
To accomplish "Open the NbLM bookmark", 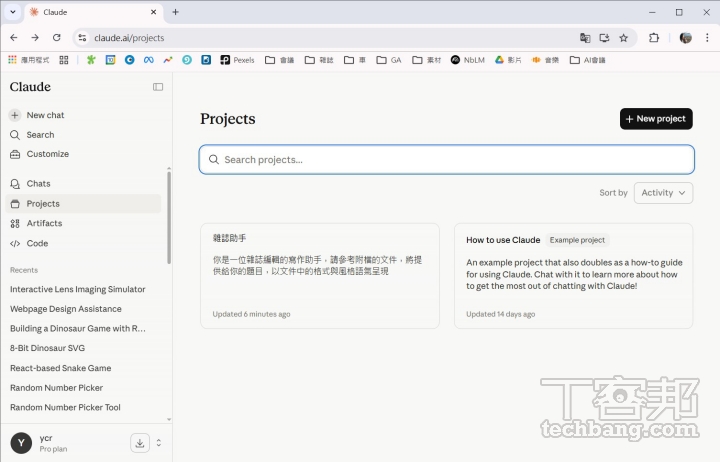I will pyautogui.click(x=467, y=60).
